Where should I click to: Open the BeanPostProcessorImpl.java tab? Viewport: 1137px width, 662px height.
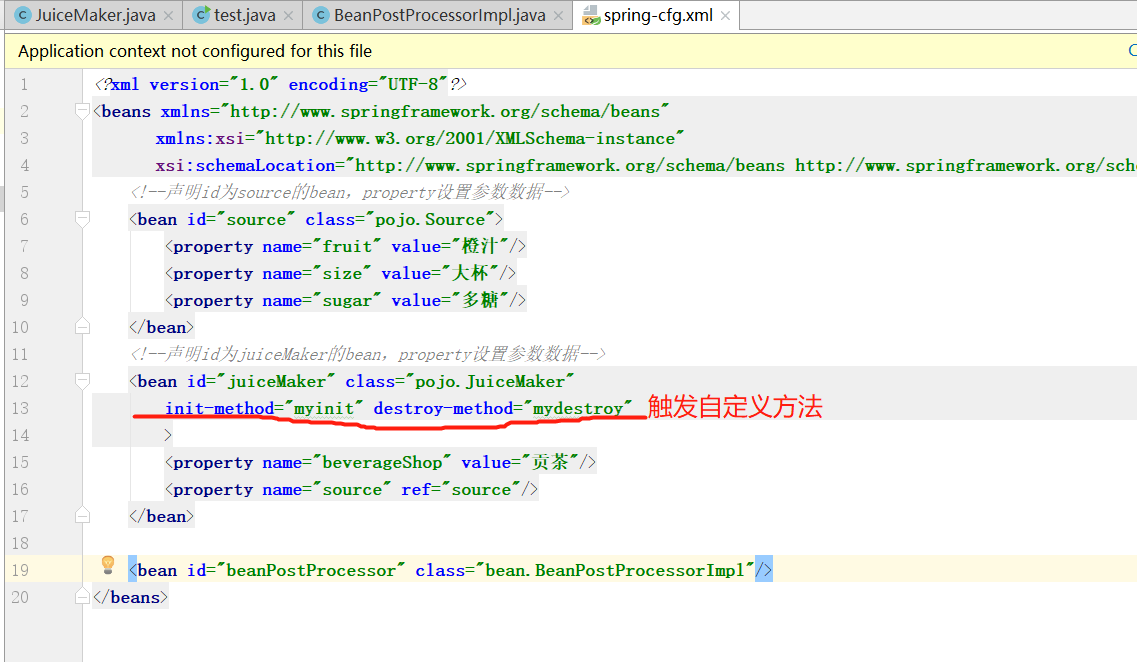coord(439,15)
